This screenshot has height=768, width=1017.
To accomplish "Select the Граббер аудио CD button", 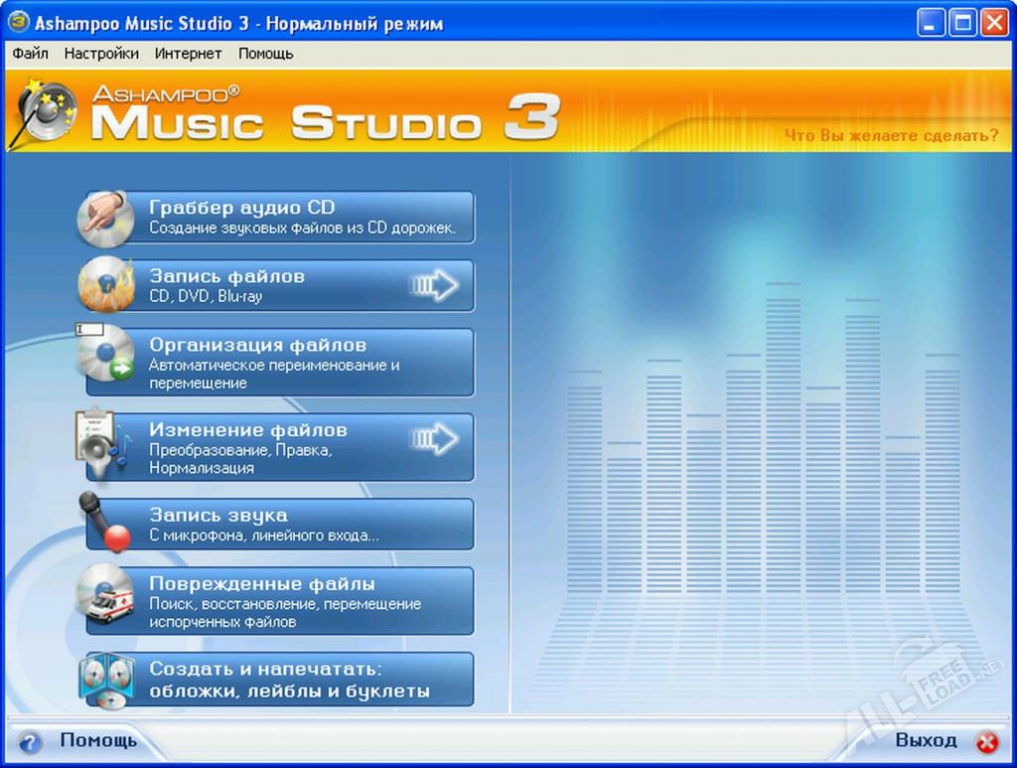I will tap(300, 217).
